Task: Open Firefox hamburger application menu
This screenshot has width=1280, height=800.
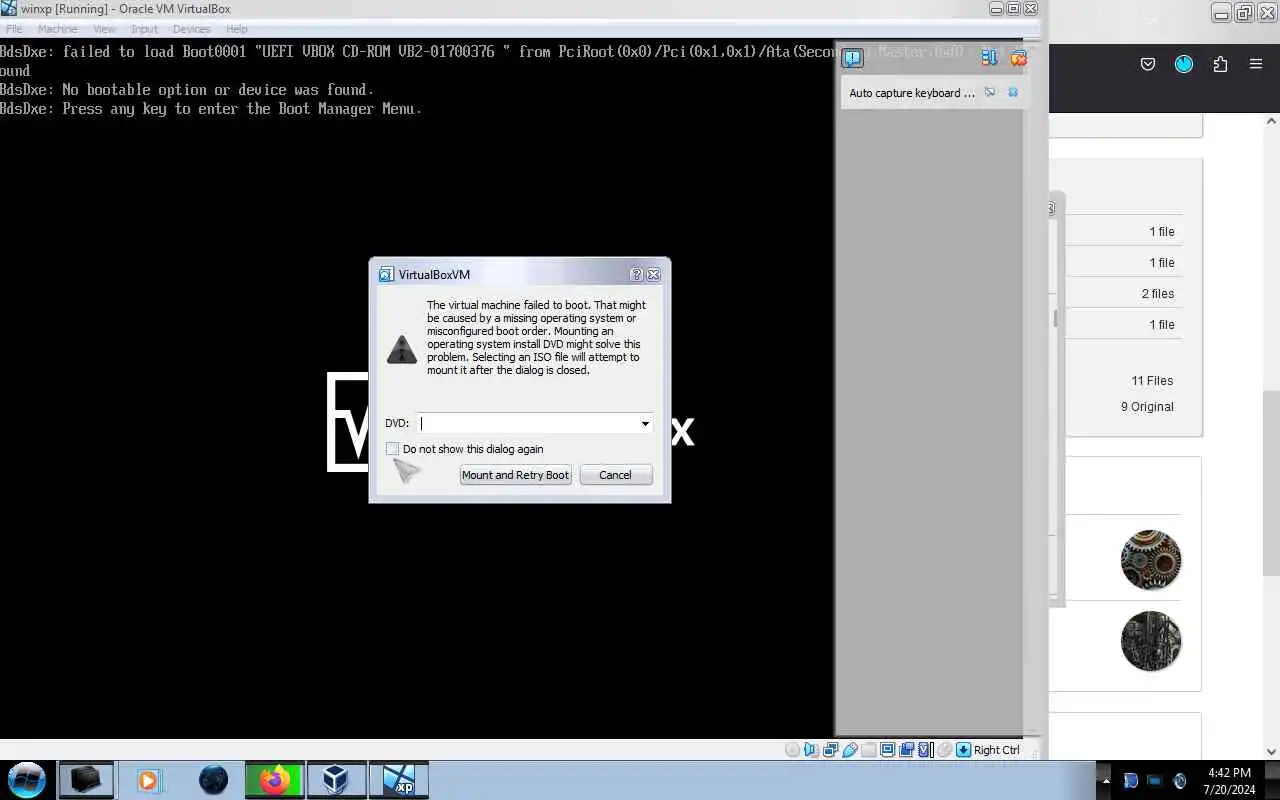Action: (1256, 64)
